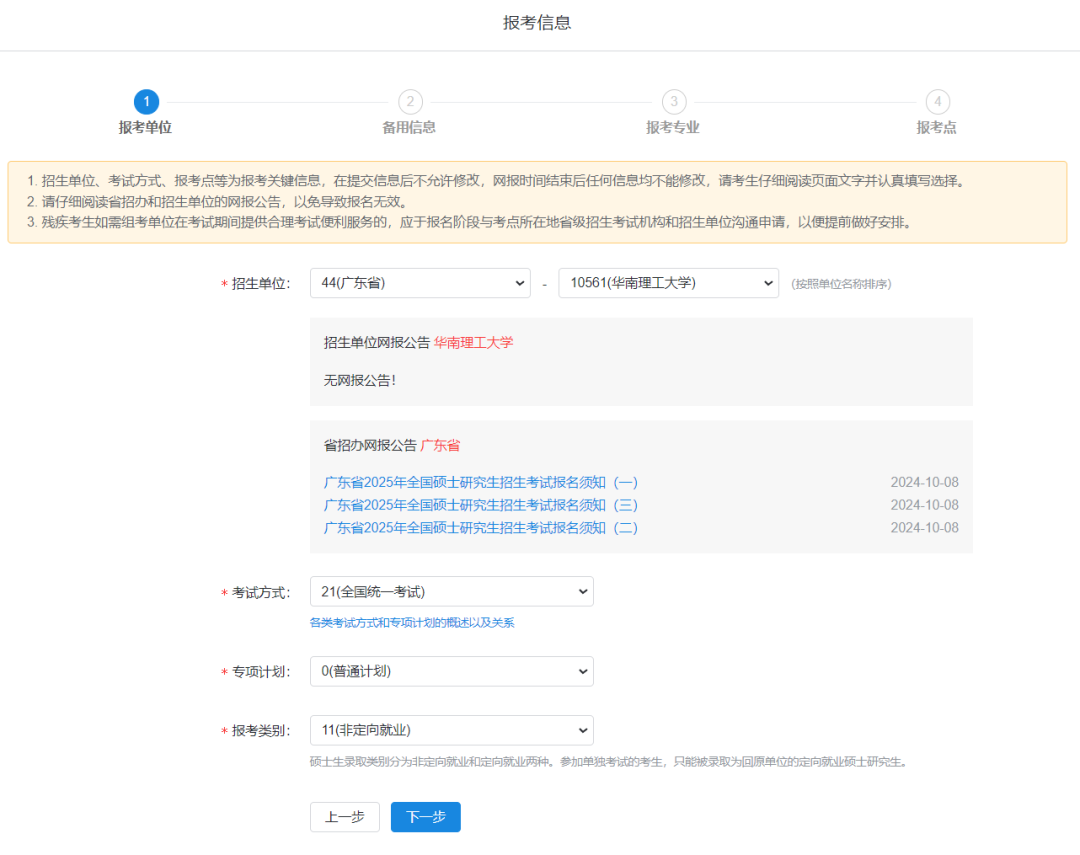Expand the 专项计划 dropdown 0(普通计划)
The height and width of the screenshot is (855, 1080).
[452, 671]
